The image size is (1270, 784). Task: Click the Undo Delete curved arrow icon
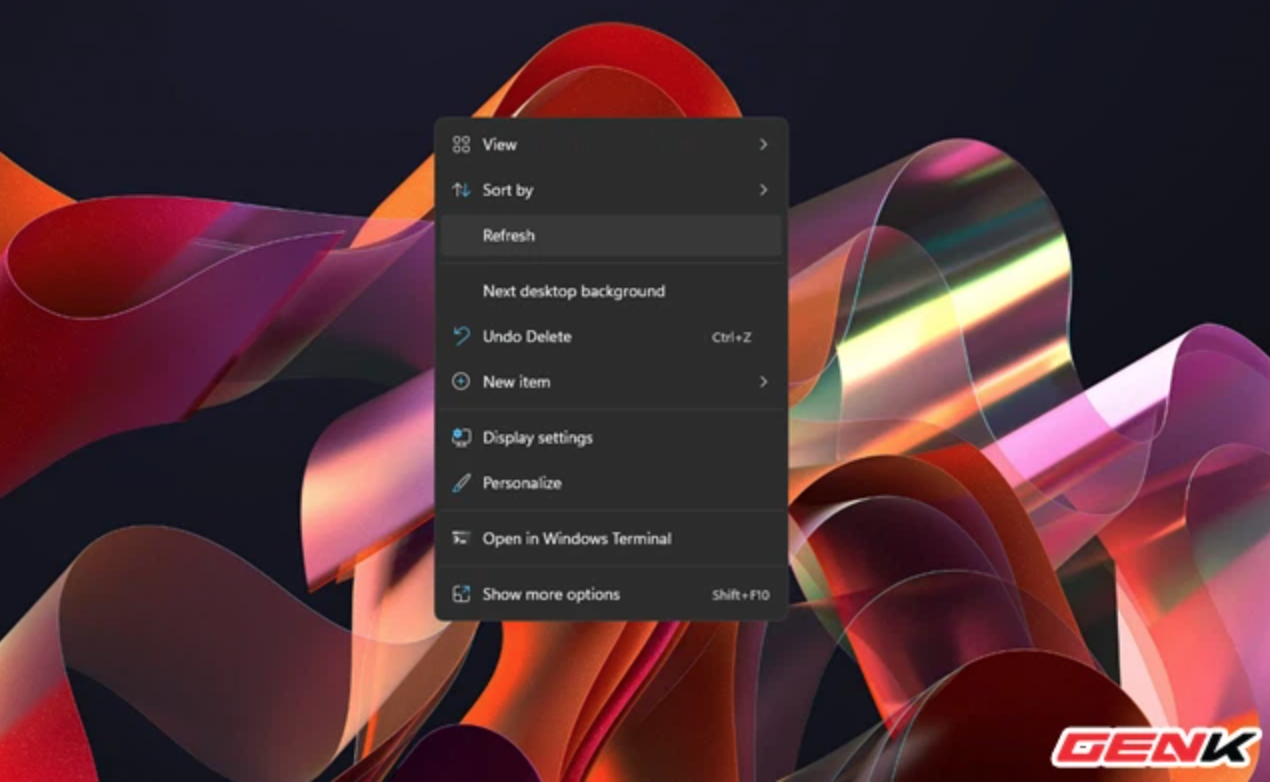pyautogui.click(x=461, y=337)
